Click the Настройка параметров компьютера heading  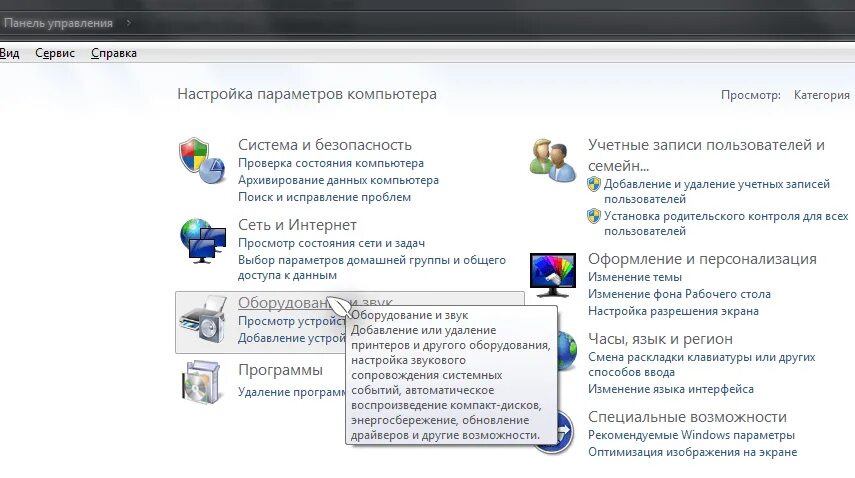(306, 94)
